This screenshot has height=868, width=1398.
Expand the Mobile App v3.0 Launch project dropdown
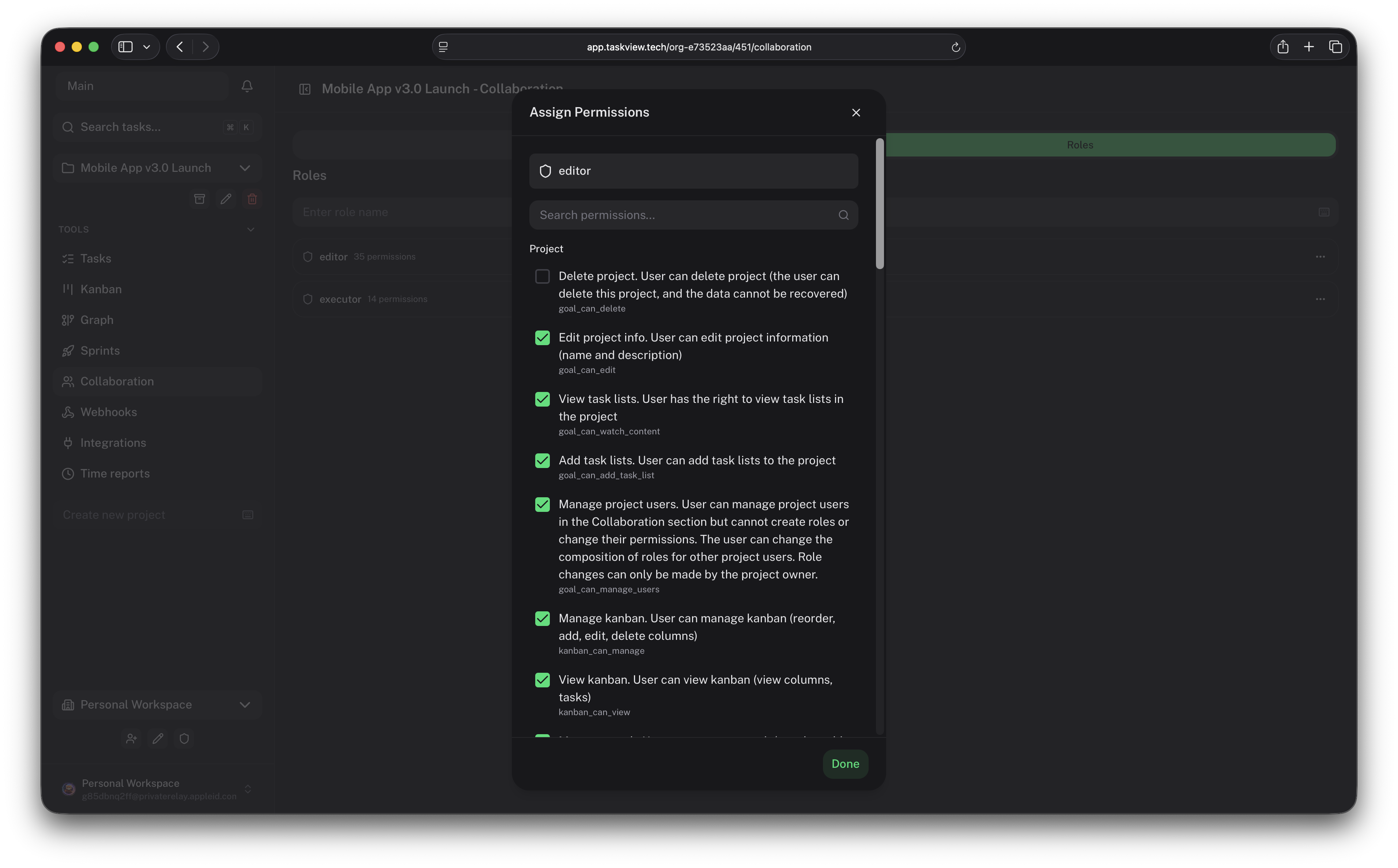point(158,167)
